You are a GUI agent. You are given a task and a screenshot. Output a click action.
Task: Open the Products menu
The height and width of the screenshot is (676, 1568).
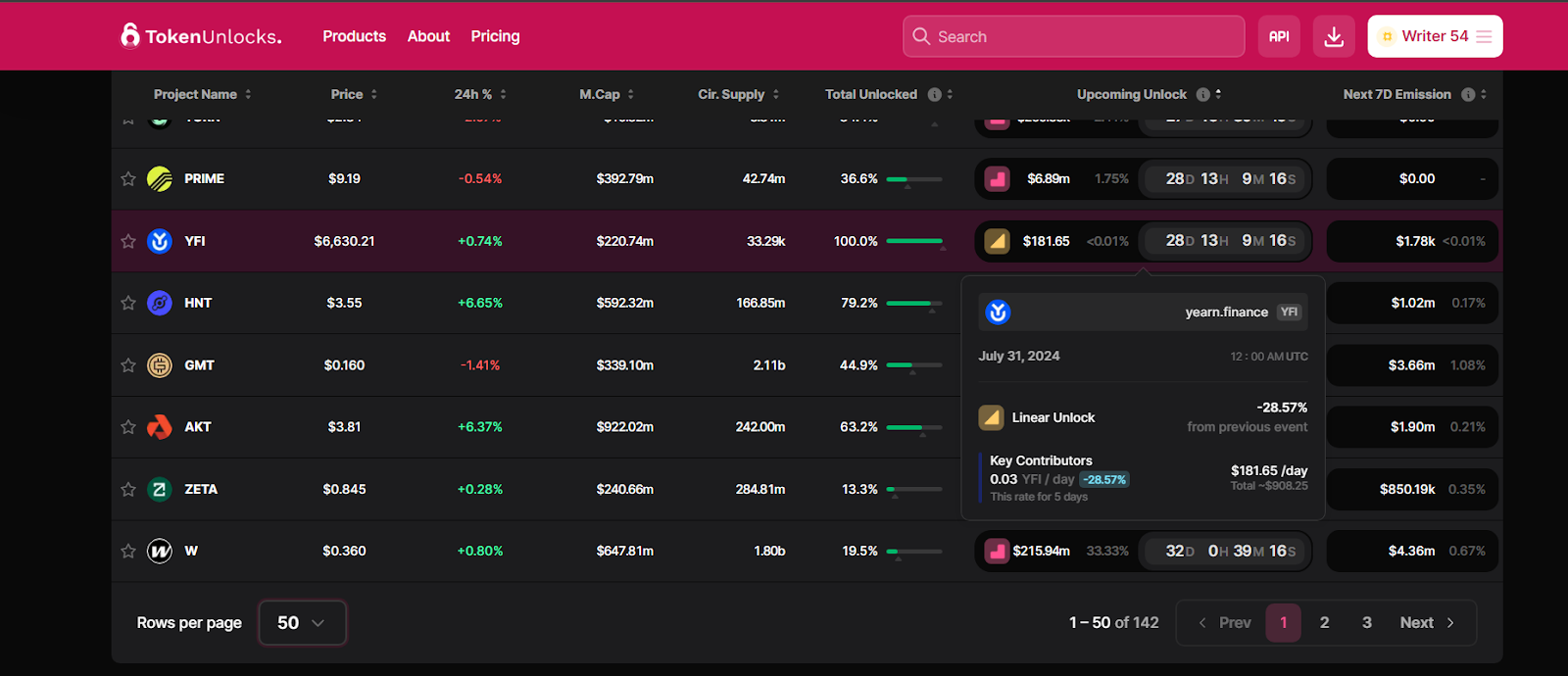click(354, 36)
